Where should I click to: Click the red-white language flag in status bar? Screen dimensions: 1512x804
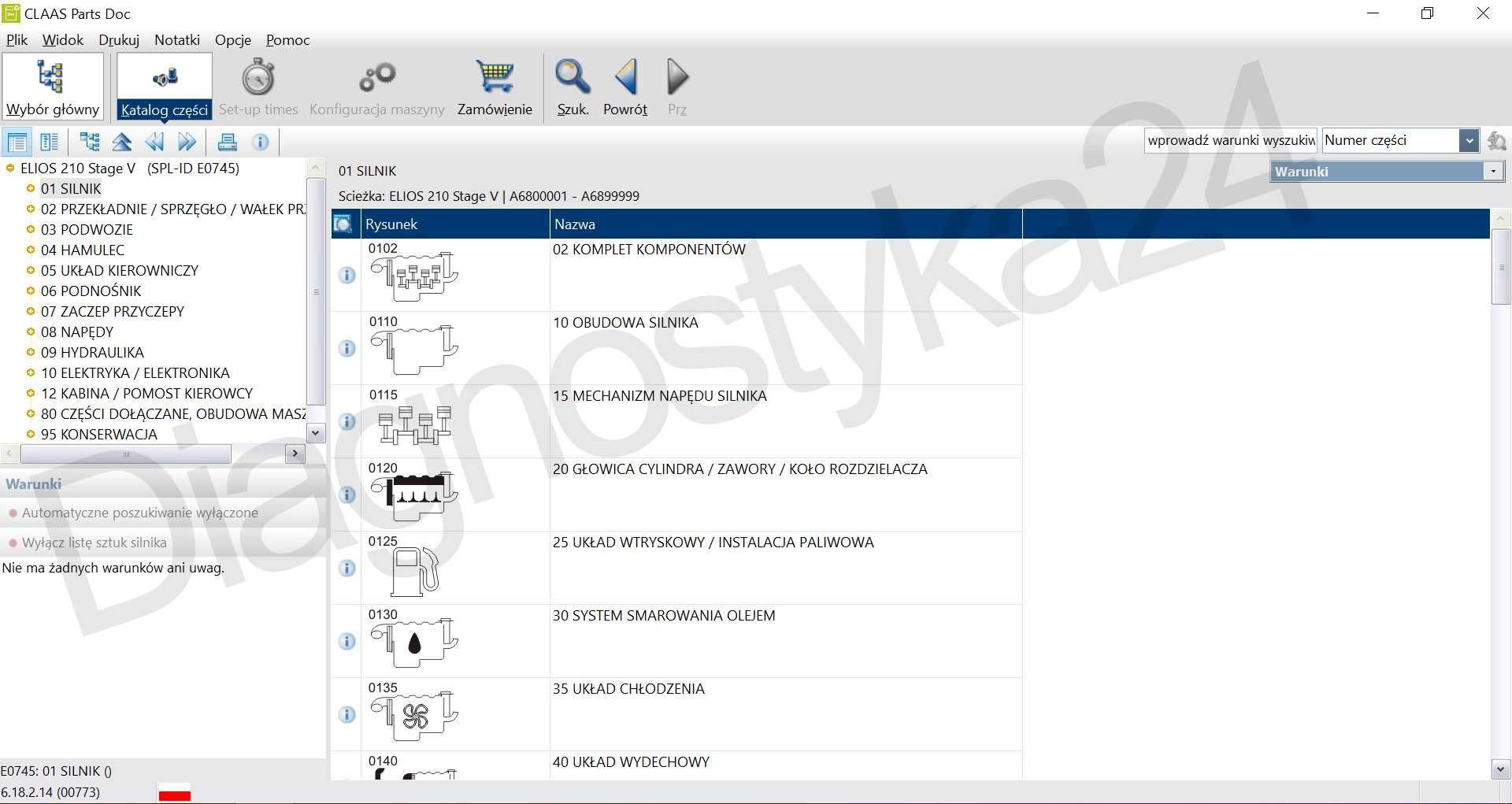click(x=175, y=793)
